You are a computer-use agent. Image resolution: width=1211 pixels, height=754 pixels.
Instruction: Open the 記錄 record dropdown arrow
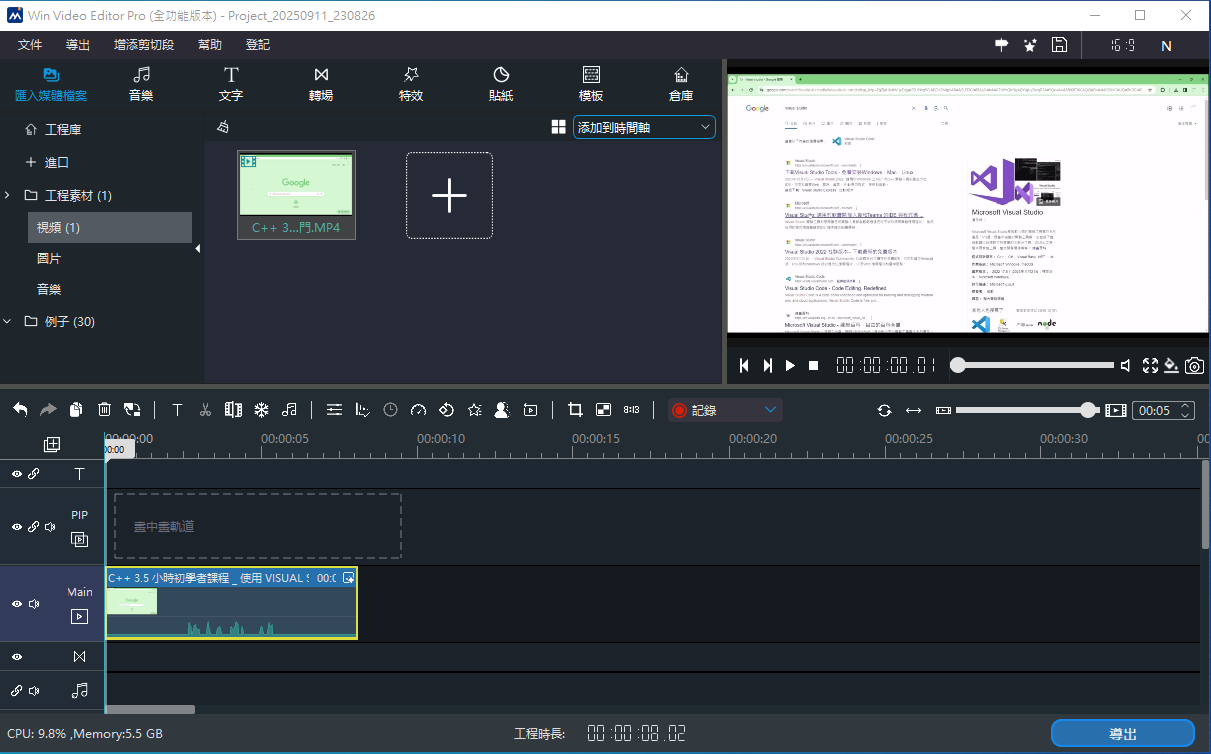click(x=770, y=409)
